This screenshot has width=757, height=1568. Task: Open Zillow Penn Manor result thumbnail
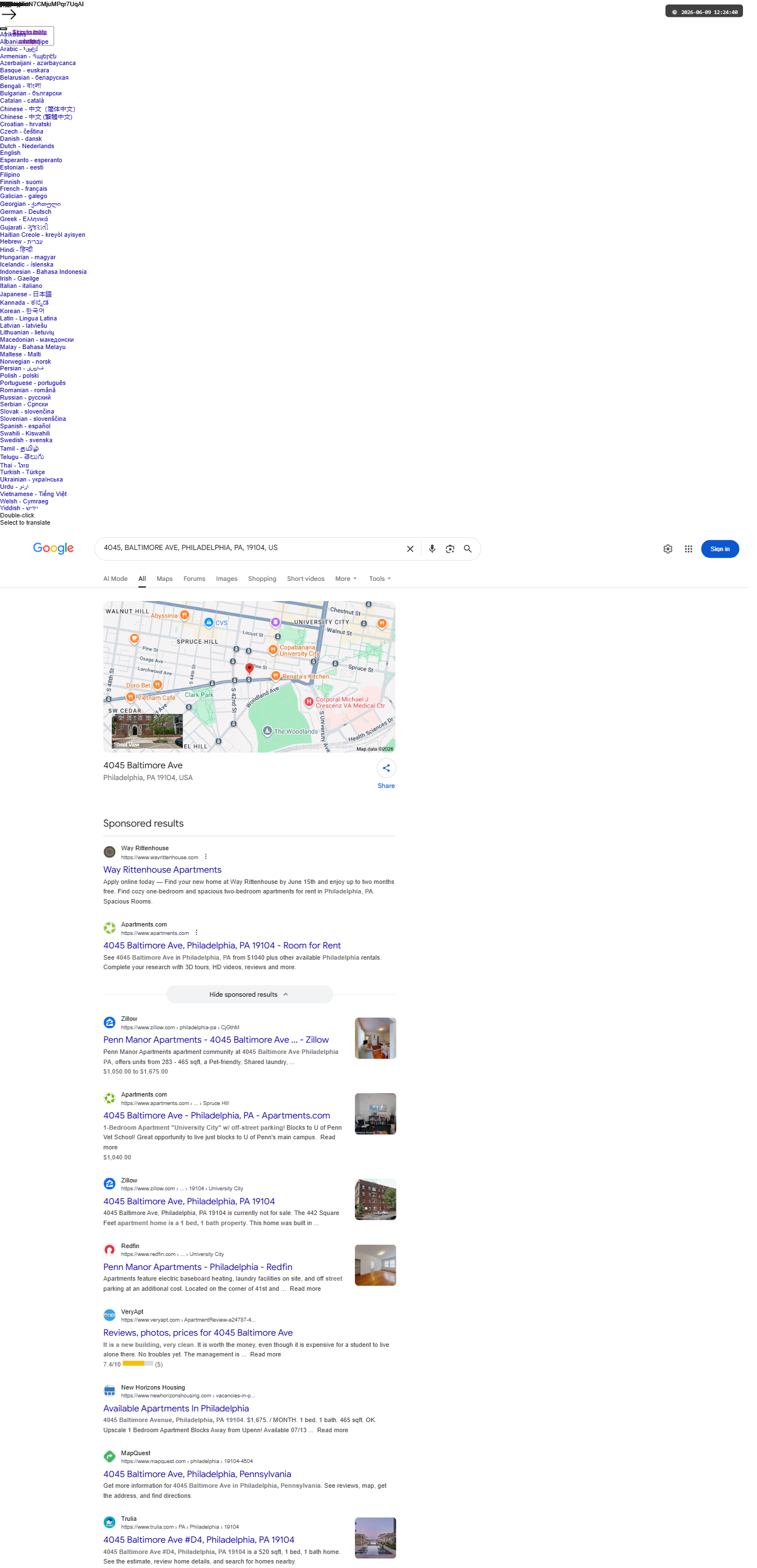(x=375, y=1038)
